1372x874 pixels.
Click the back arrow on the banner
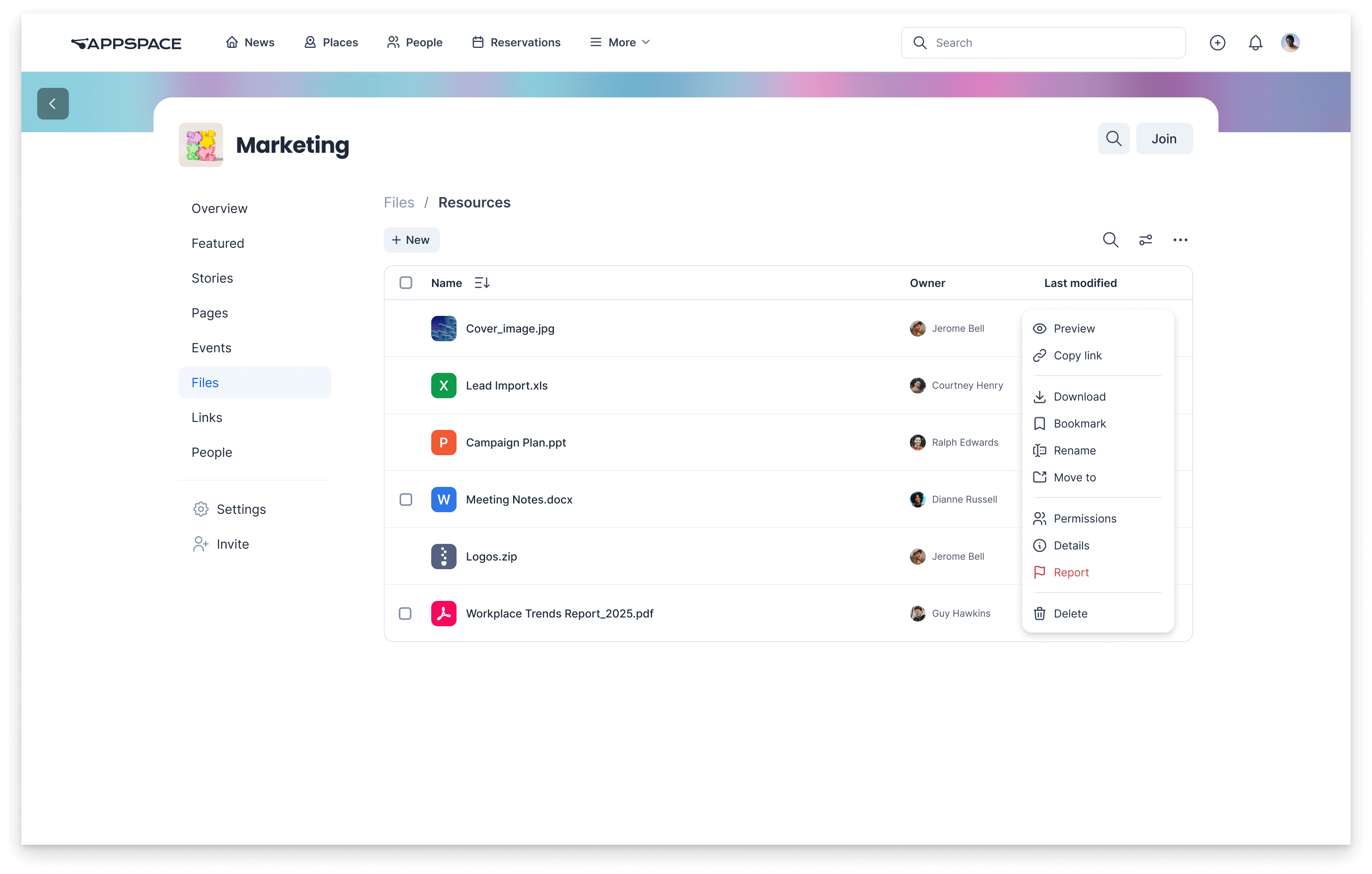tap(52, 103)
